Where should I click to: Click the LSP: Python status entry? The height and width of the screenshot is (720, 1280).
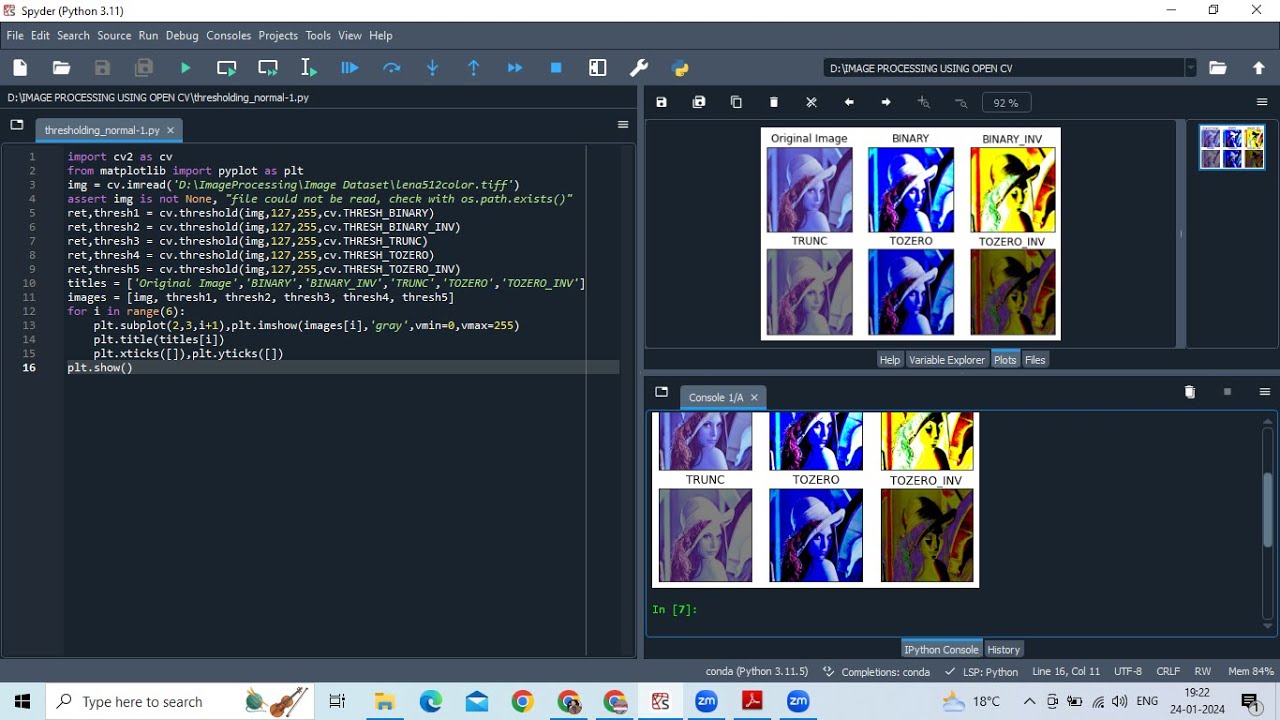(983, 672)
